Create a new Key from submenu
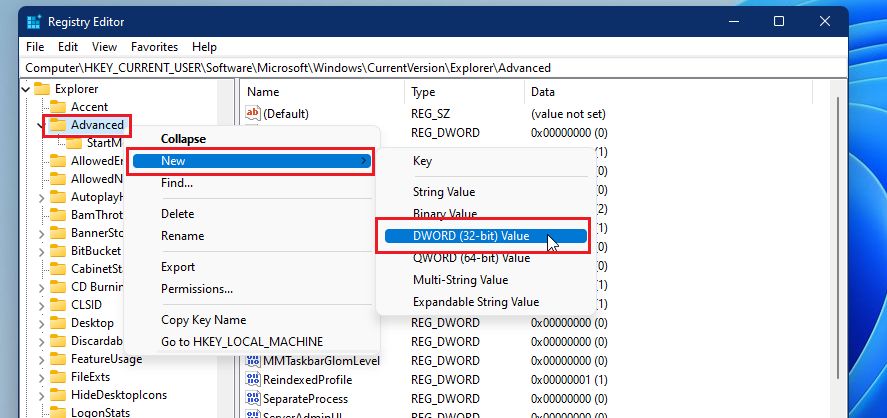887x418 pixels. 486,161
